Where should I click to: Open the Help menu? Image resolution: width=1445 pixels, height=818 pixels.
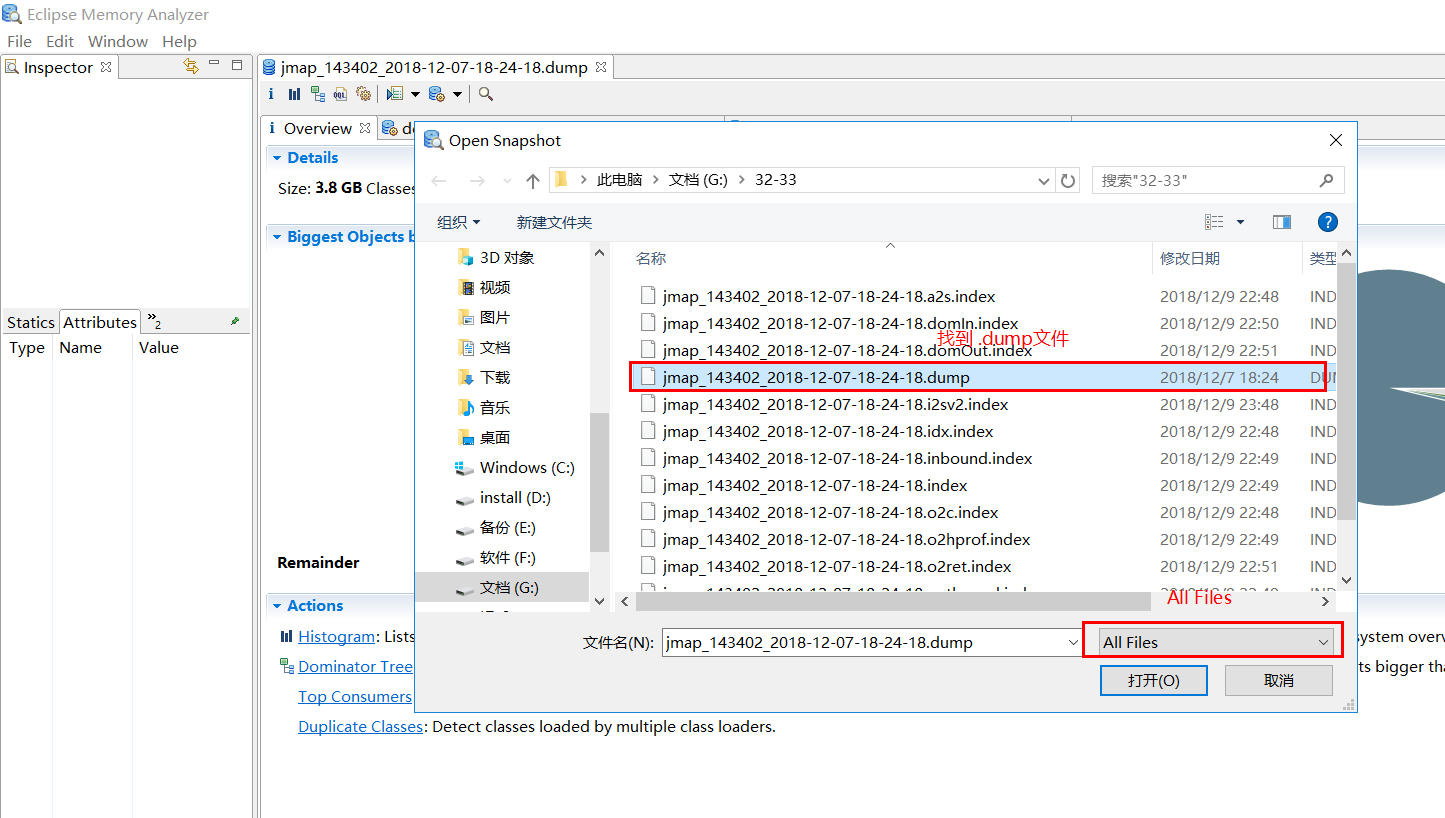(x=179, y=41)
